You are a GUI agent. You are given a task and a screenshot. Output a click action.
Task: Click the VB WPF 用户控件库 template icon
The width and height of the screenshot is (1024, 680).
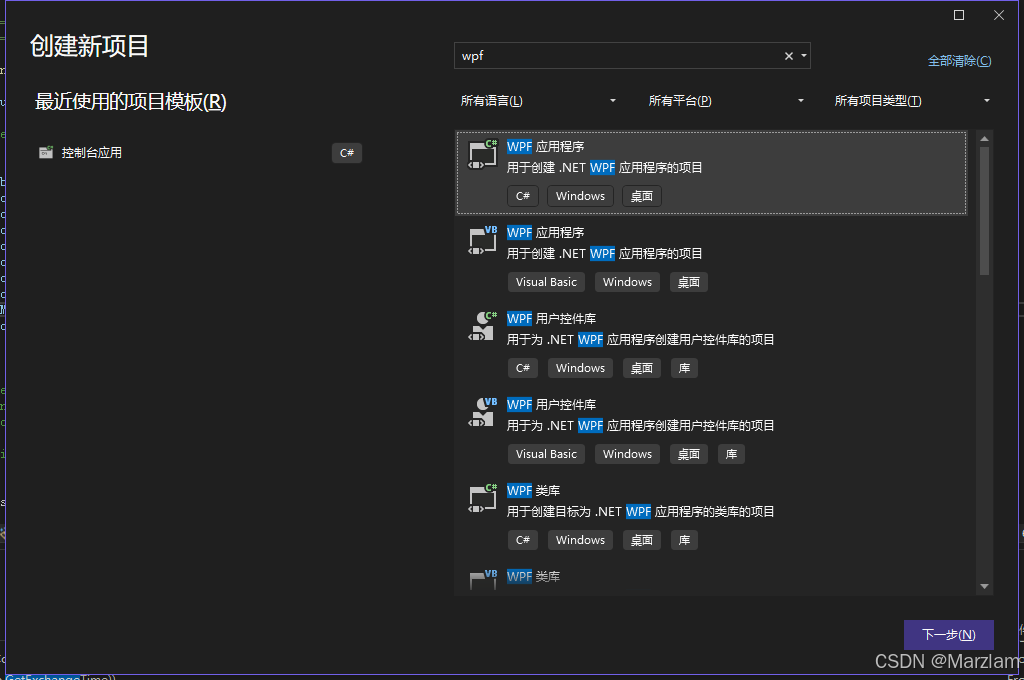(483, 412)
